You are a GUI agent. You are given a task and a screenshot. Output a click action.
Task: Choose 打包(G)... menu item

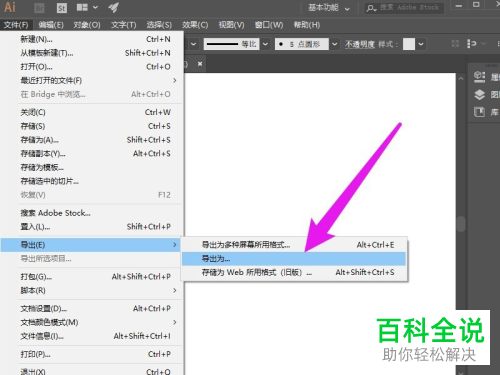pyautogui.click(x=92, y=277)
